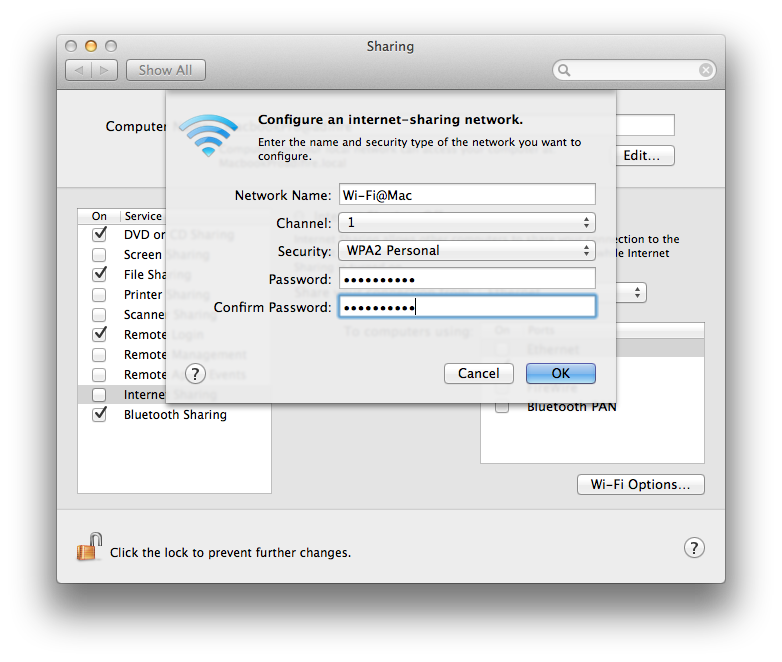Clear the search field with the X icon

coord(706,70)
